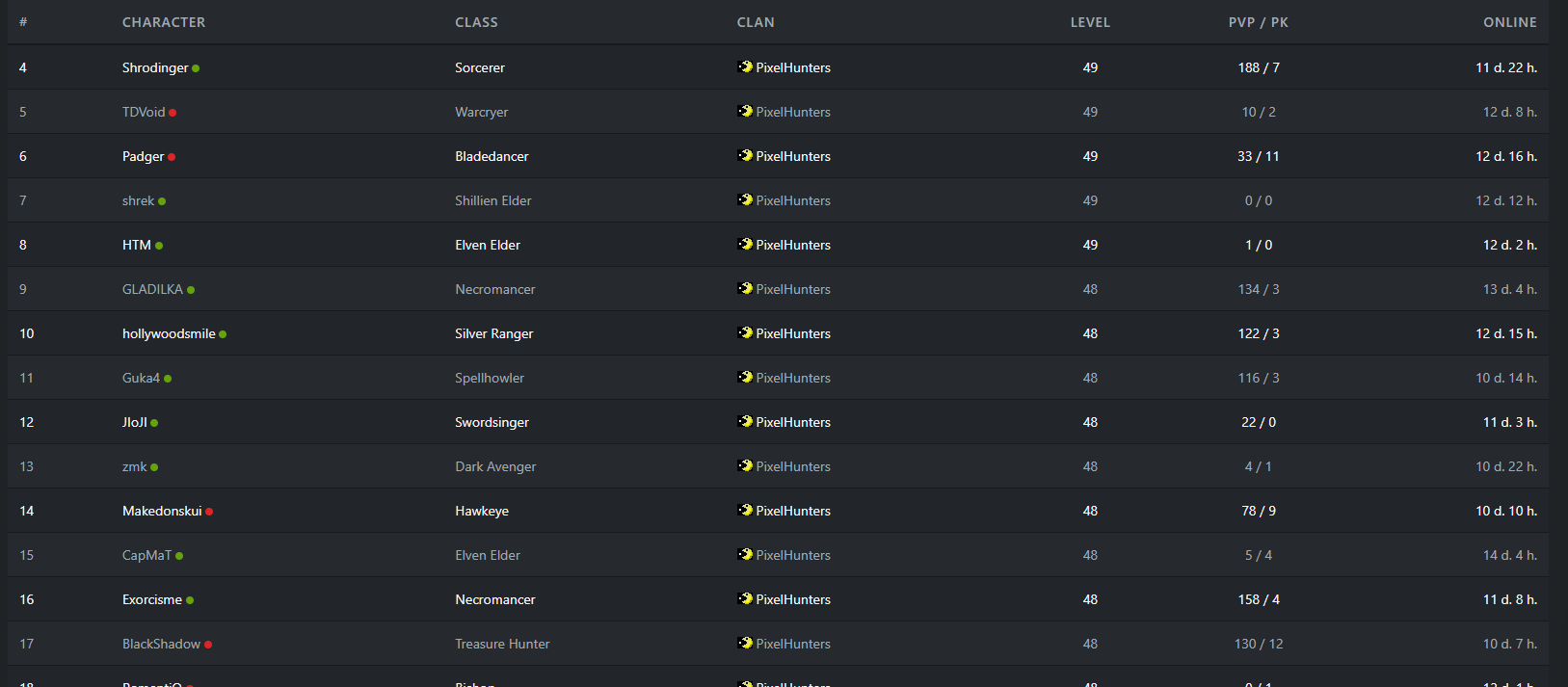Click the green status dot next to Exorcisme

coord(190,600)
